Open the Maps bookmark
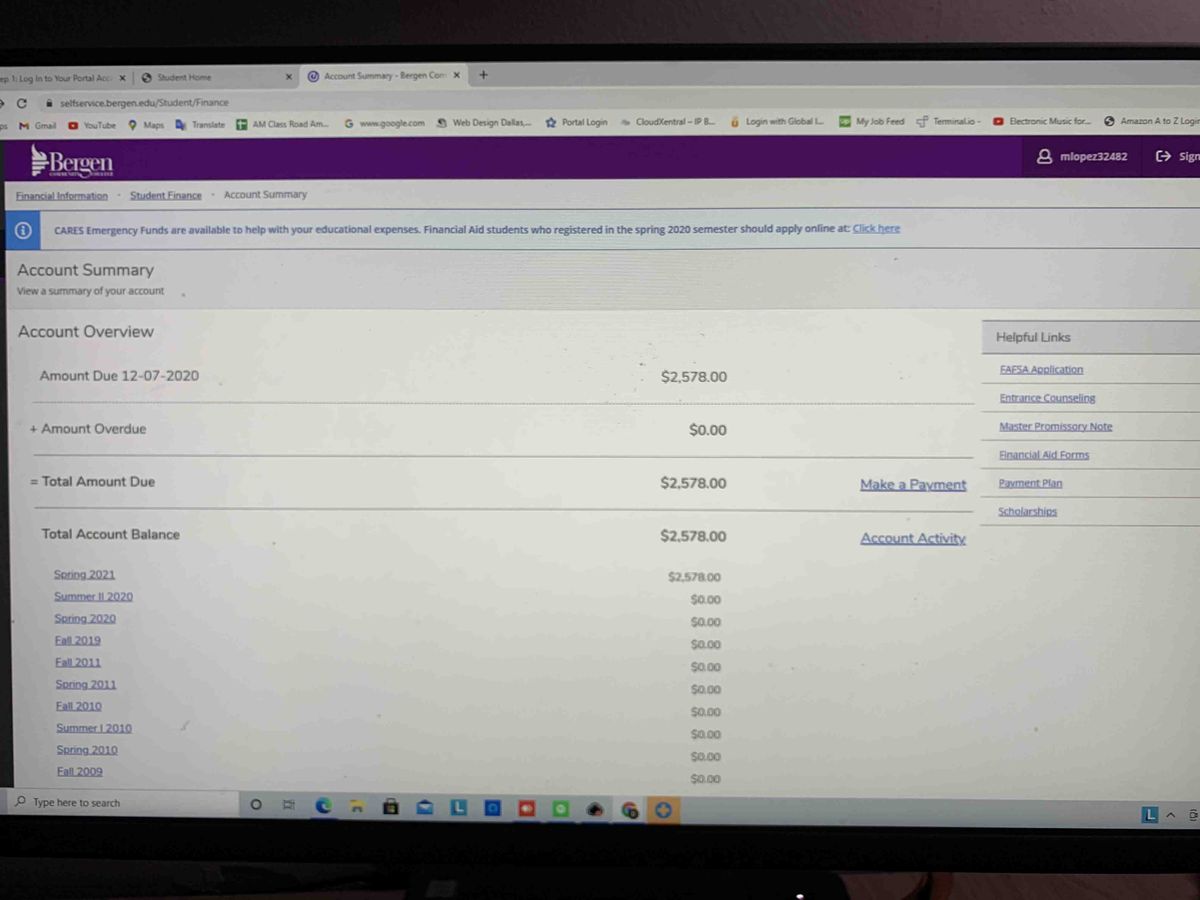1200x900 pixels. click(146, 125)
